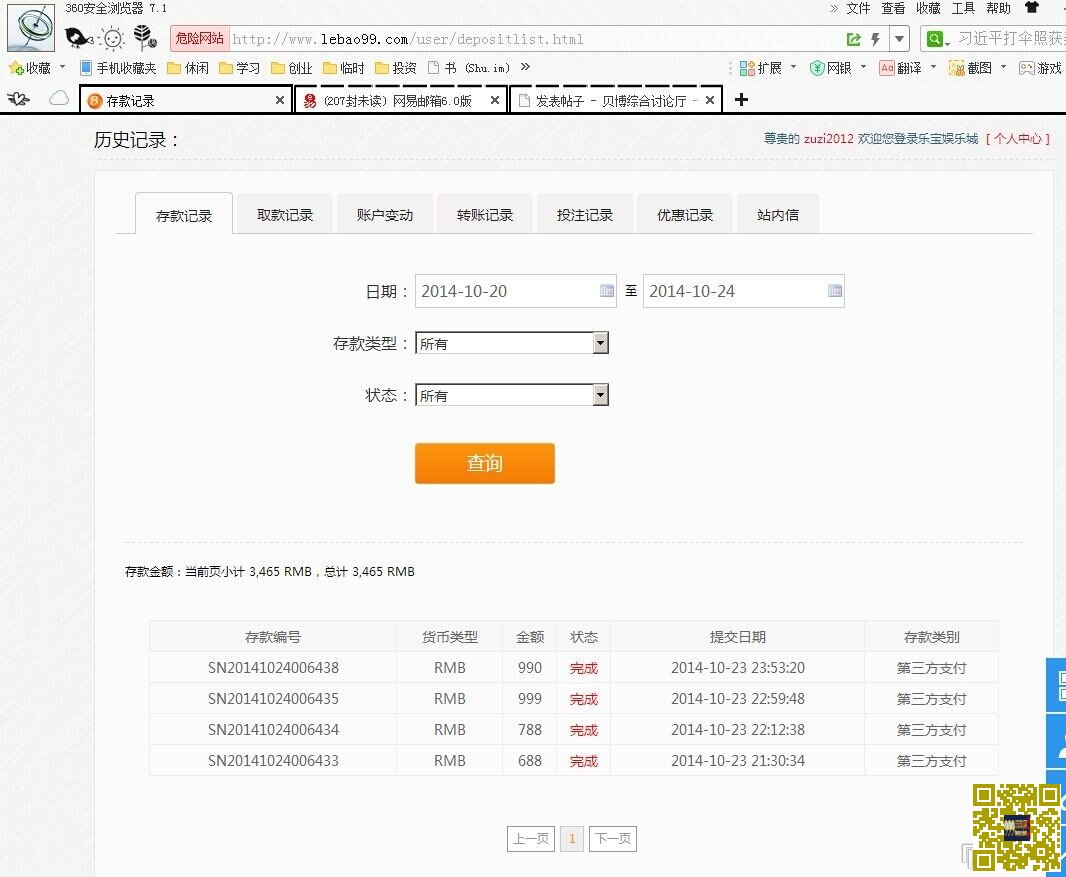Click the green search engine icon
This screenshot has width=1066, height=877.
(x=935, y=39)
